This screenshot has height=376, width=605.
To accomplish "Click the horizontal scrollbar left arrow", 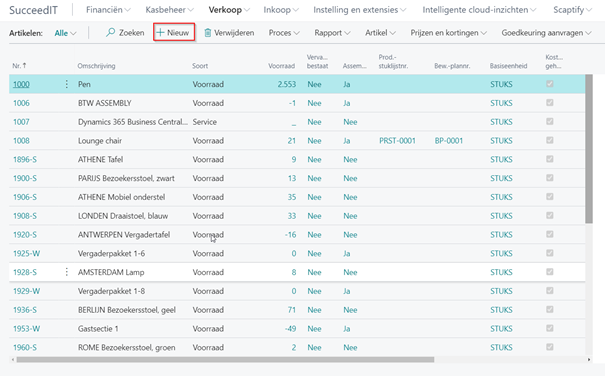I will click(13, 359).
